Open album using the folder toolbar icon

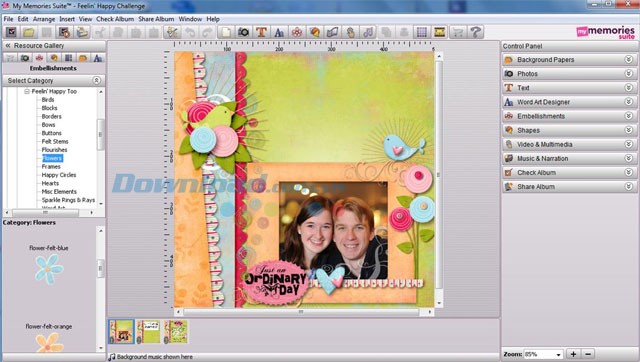[x=29, y=32]
